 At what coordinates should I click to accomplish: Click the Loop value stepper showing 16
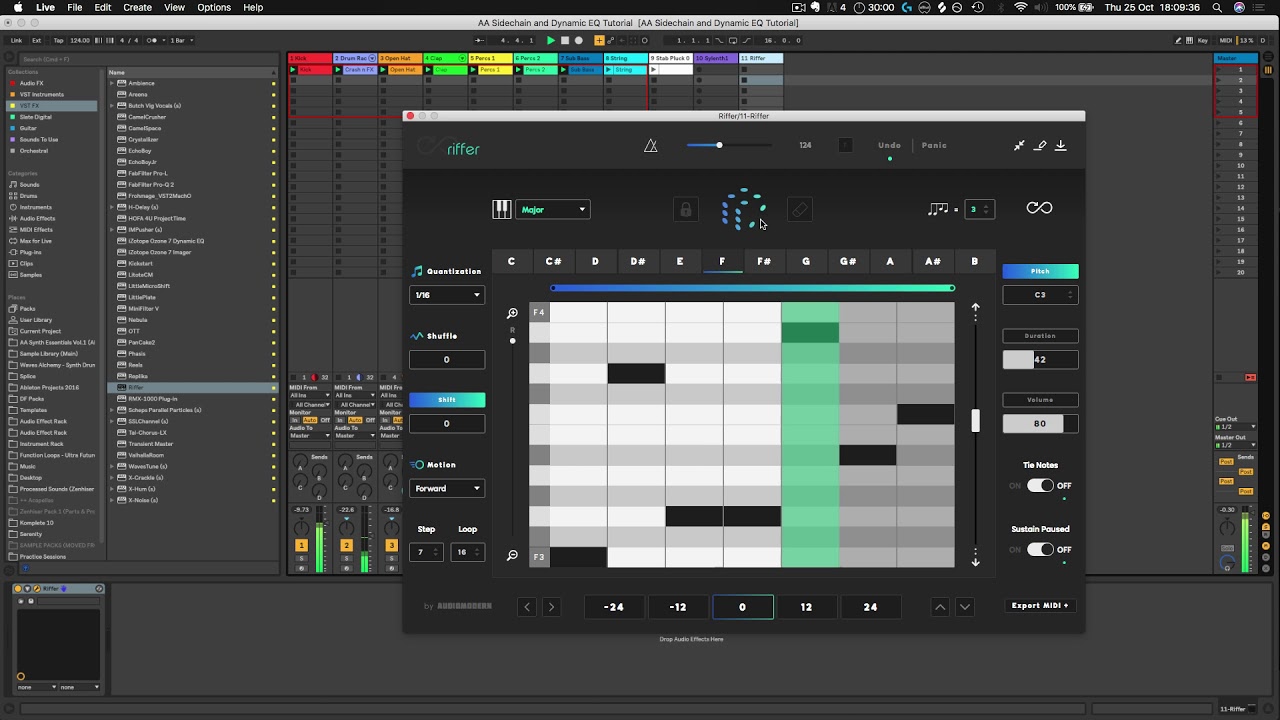pyautogui.click(x=467, y=552)
